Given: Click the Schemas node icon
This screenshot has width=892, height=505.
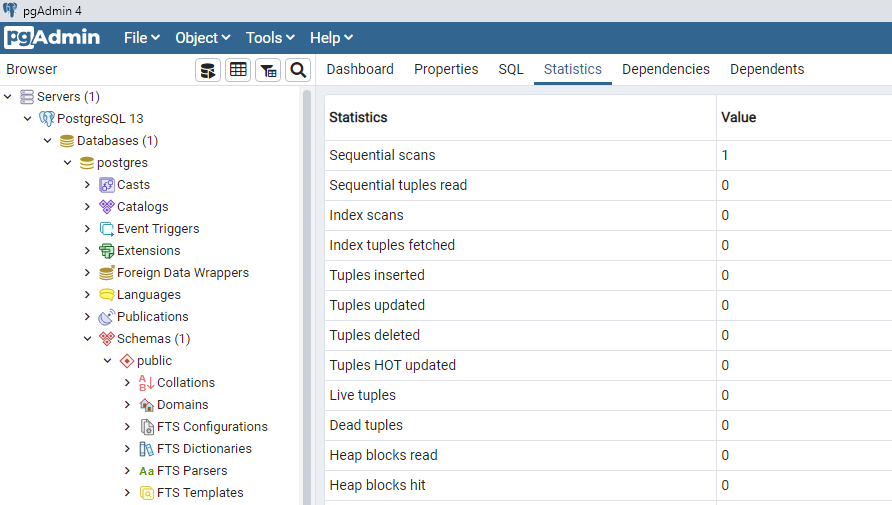Looking at the screenshot, I should tap(106, 339).
